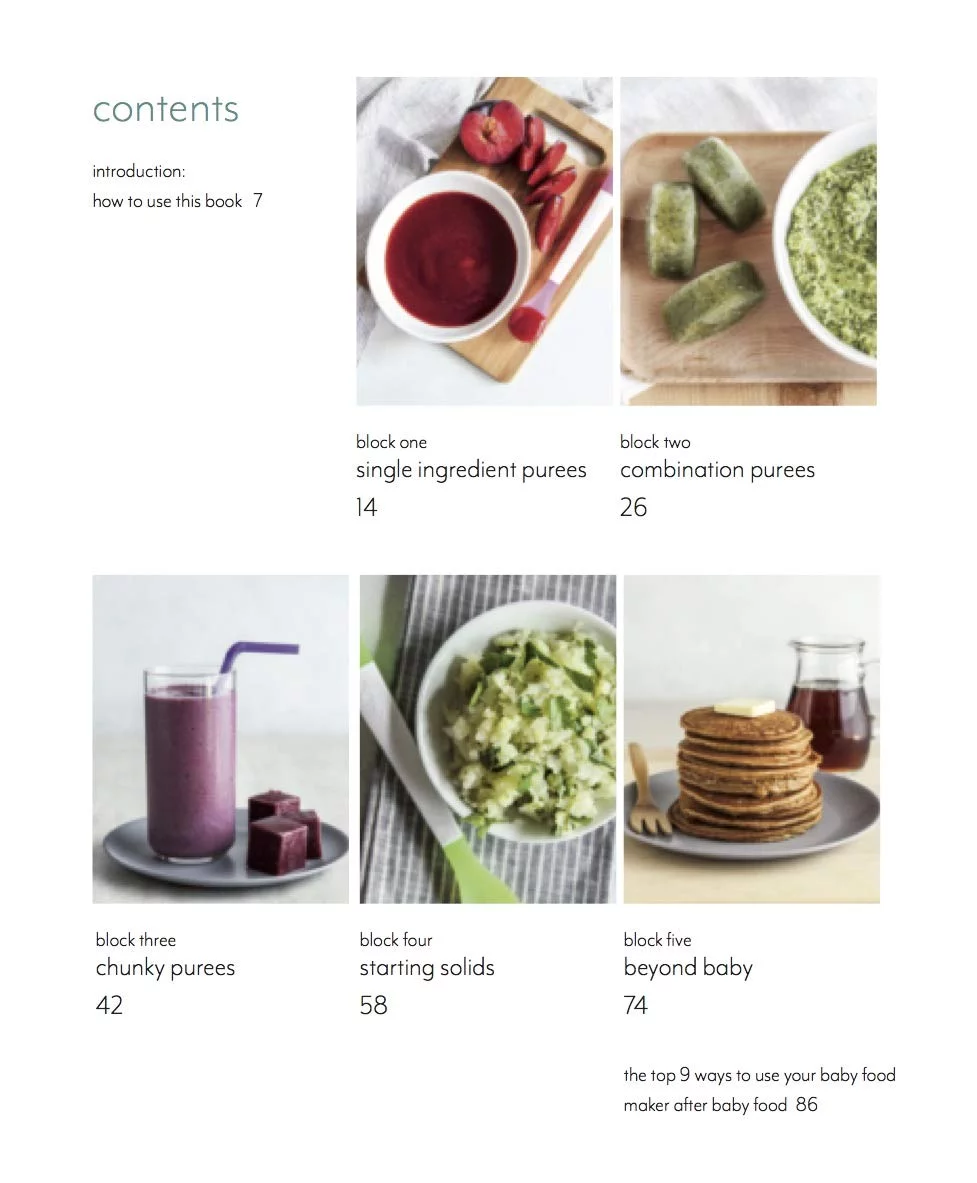Jump to 'chunky purees' chapter
Image resolution: width=977 pixels, height=1183 pixels.
pos(165,969)
